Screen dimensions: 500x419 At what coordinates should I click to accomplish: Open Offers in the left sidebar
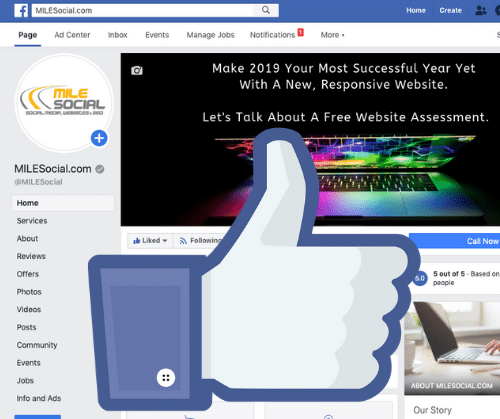pos(28,274)
